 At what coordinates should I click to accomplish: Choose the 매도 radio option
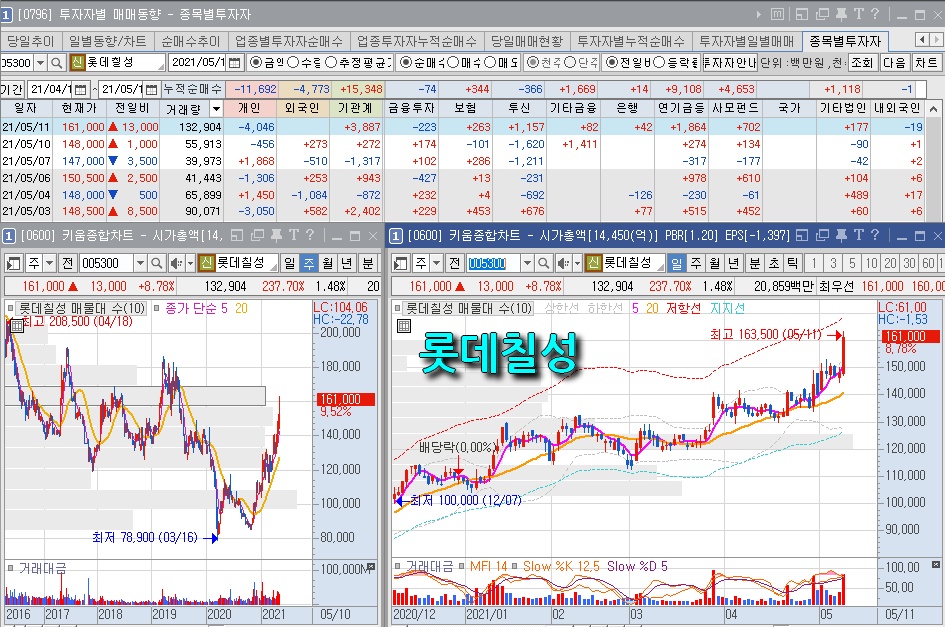point(491,62)
